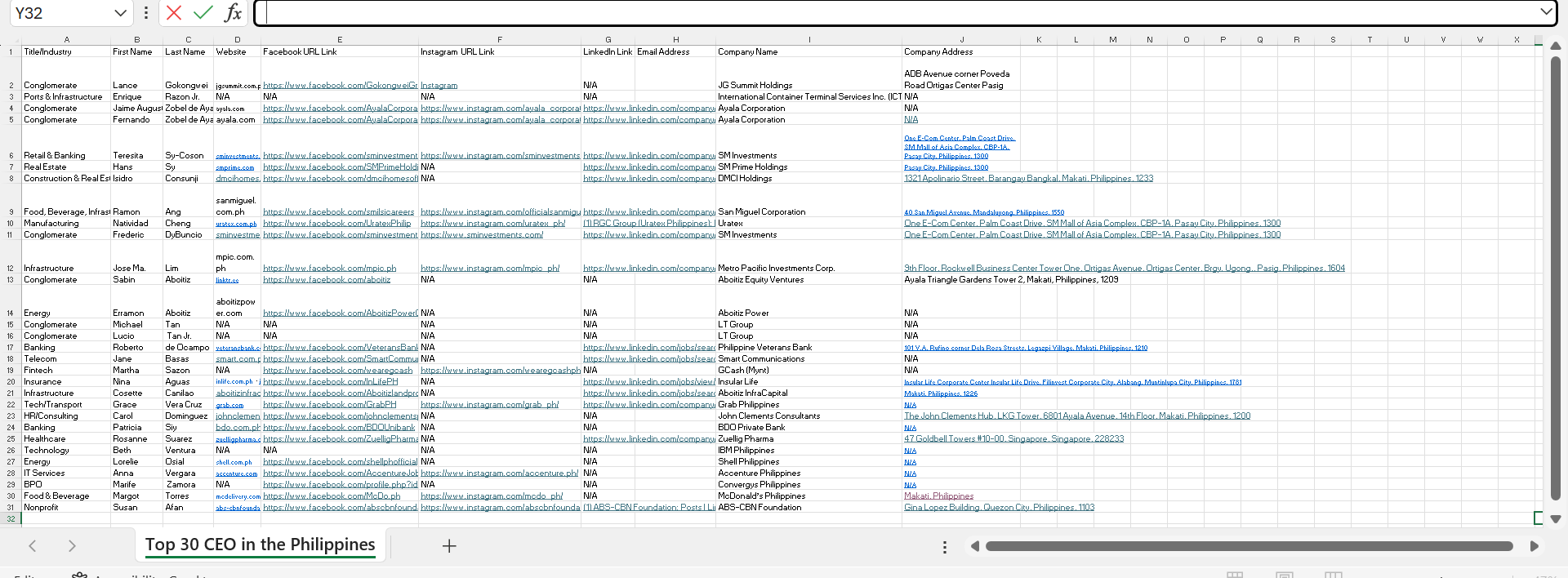Image resolution: width=1568 pixels, height=578 pixels.
Task: Click the dots handle beside the horizontal scrollbar
Action: pos(945,547)
